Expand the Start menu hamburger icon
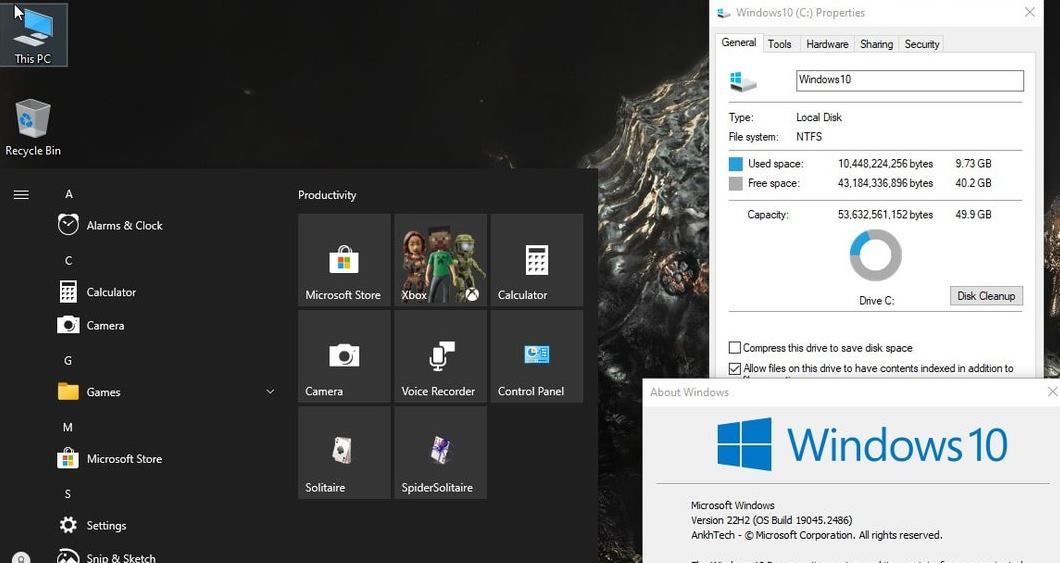This screenshot has width=1060, height=563. click(21, 195)
